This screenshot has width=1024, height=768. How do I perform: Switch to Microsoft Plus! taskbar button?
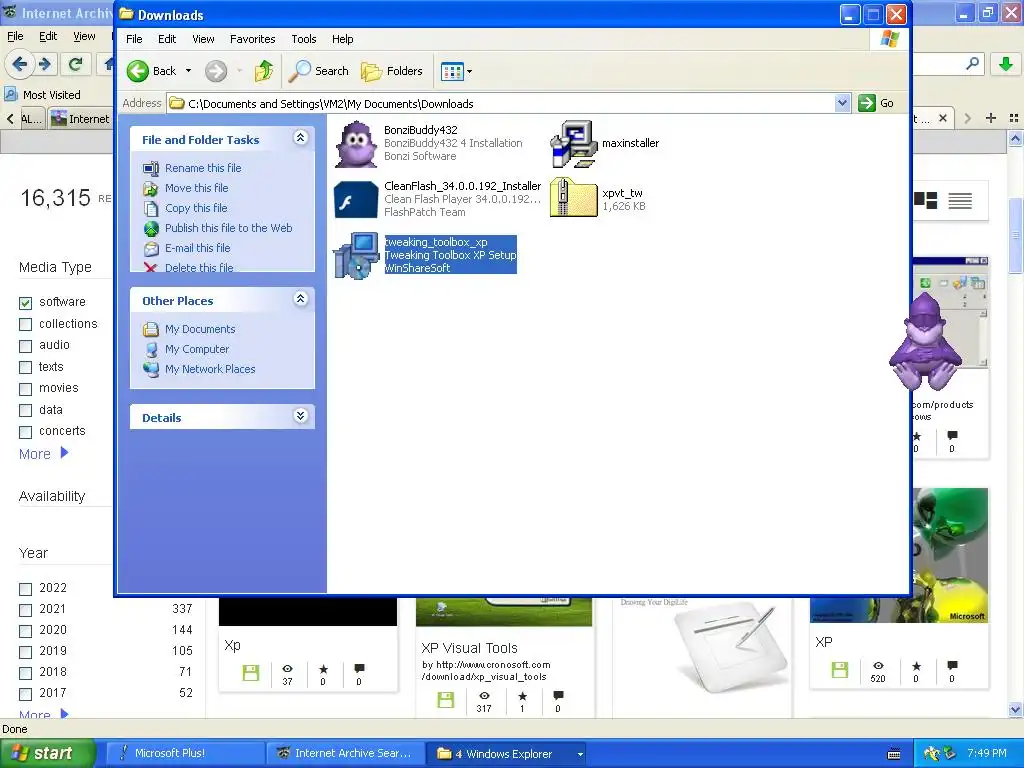pos(184,754)
